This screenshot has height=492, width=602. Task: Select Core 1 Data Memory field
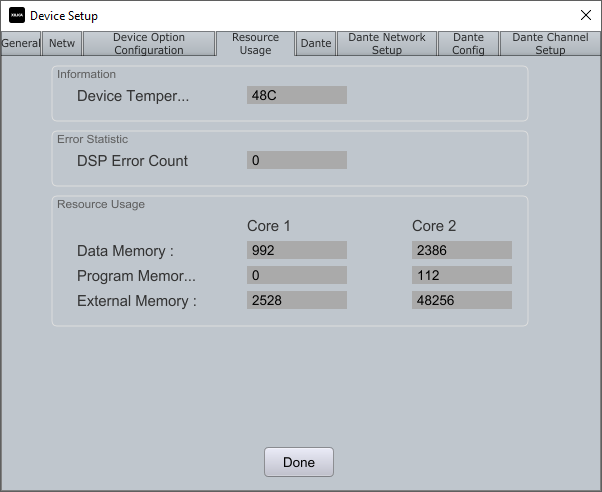[297, 250]
